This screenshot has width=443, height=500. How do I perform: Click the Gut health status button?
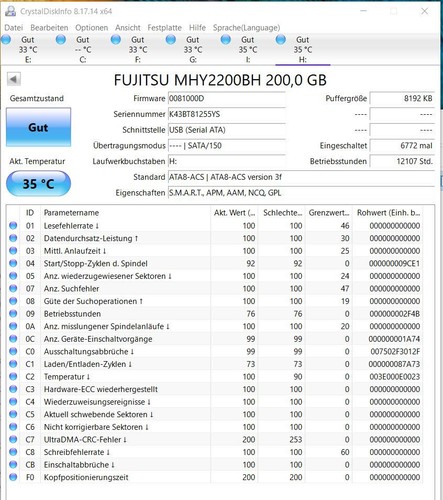tap(38, 127)
